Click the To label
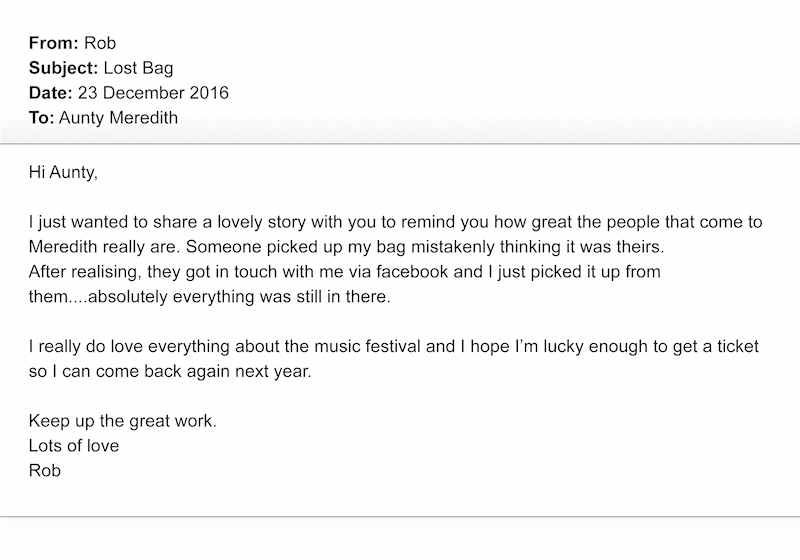This screenshot has height=560, width=800. tap(41, 118)
